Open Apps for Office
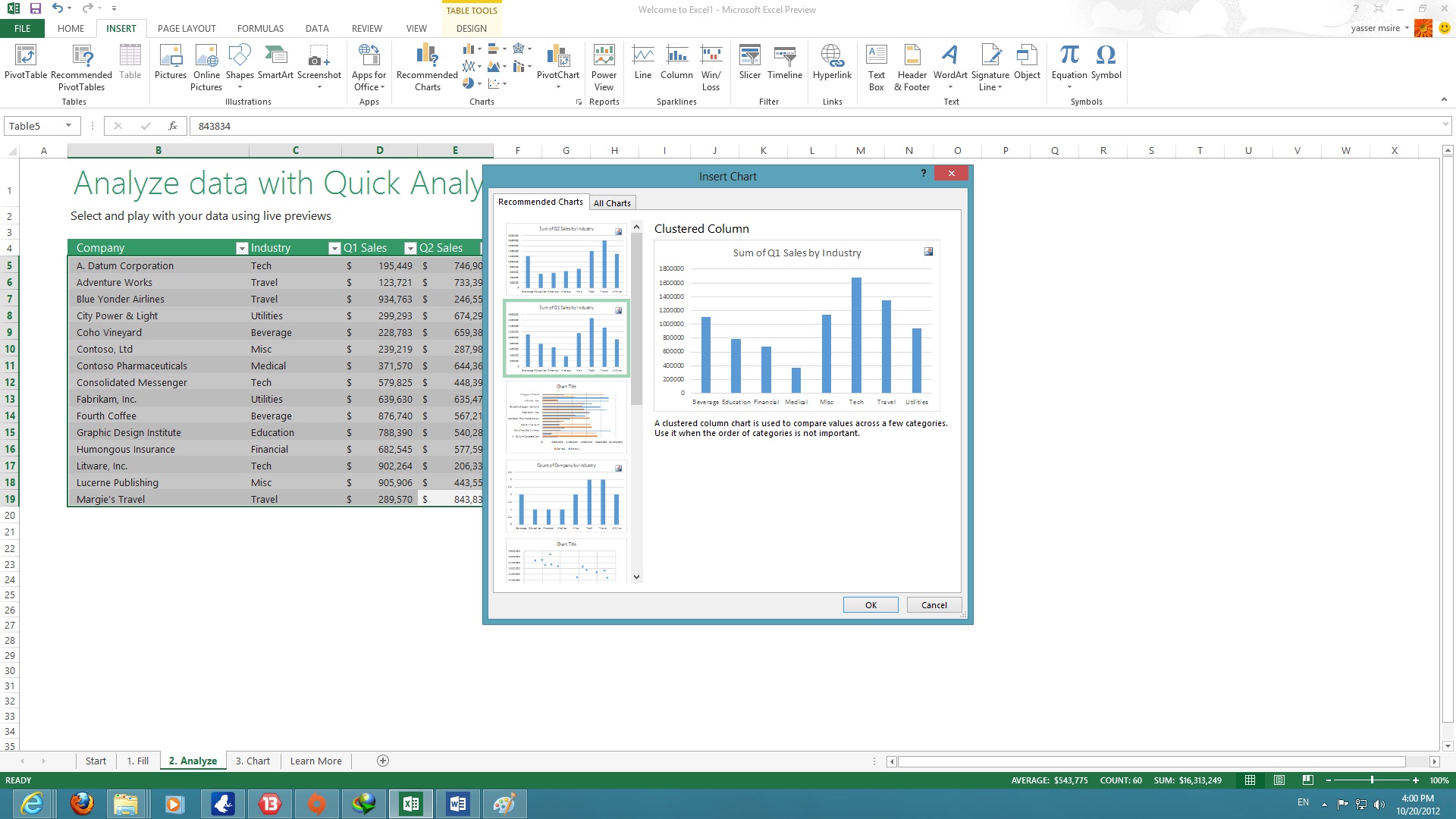This screenshot has height=819, width=1456. 369,67
